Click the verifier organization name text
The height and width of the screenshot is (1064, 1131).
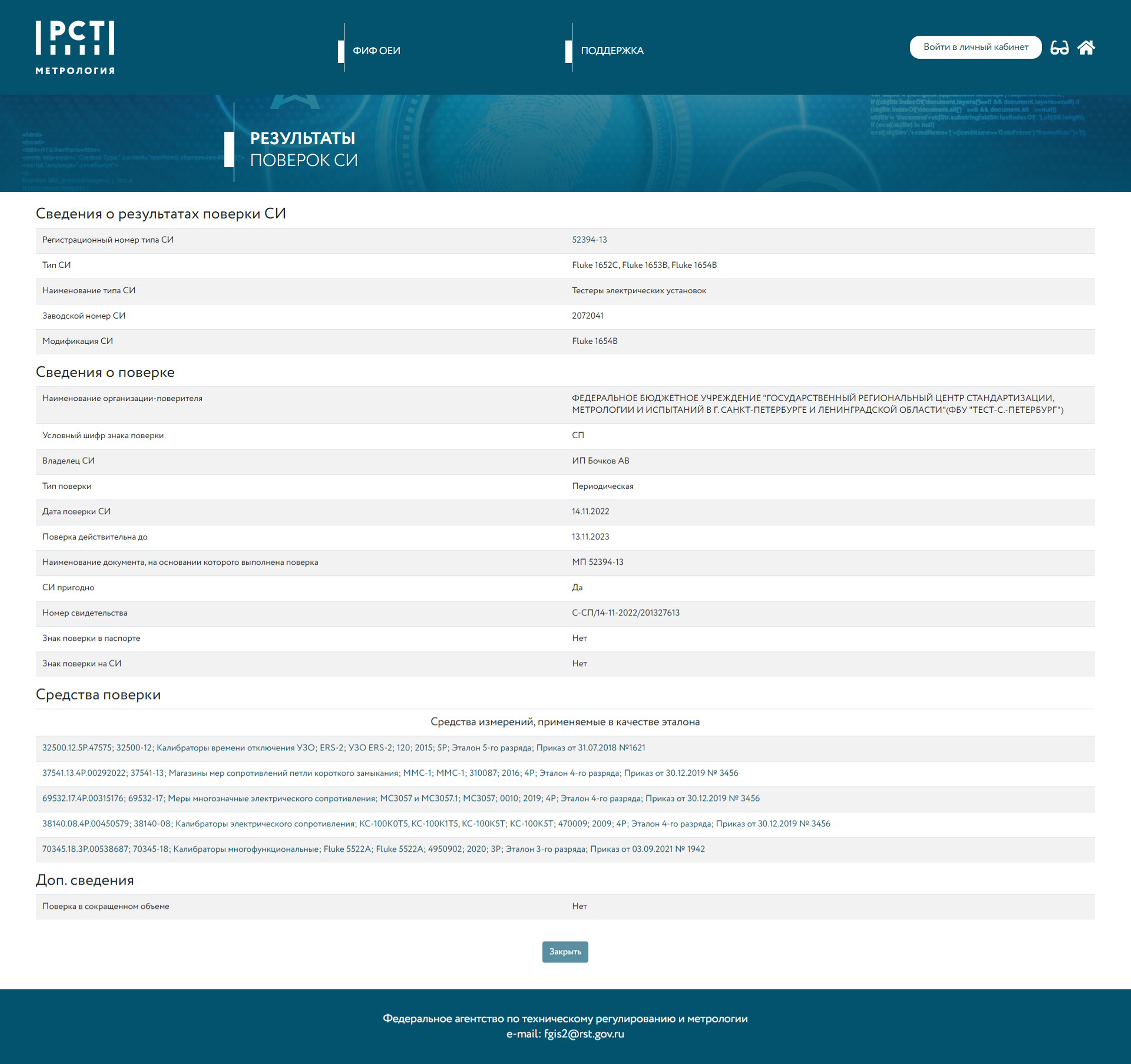coord(818,404)
